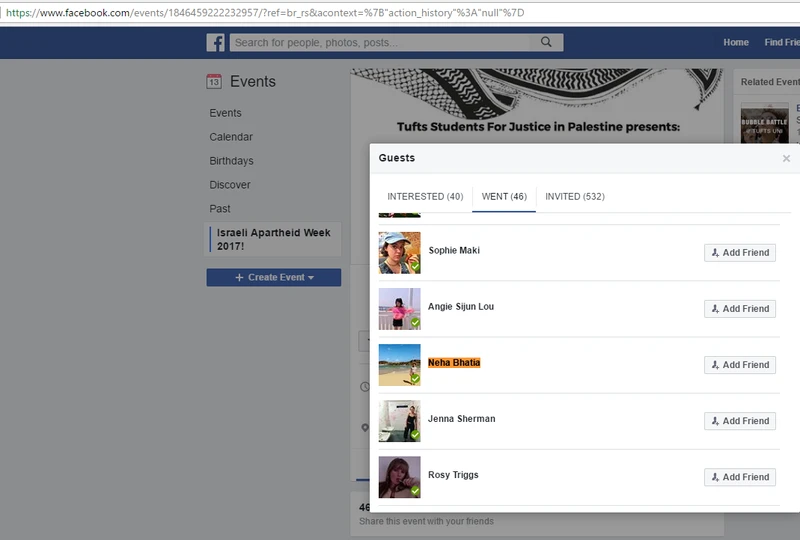
Task: Open Past events in the sidebar
Action: (219, 209)
